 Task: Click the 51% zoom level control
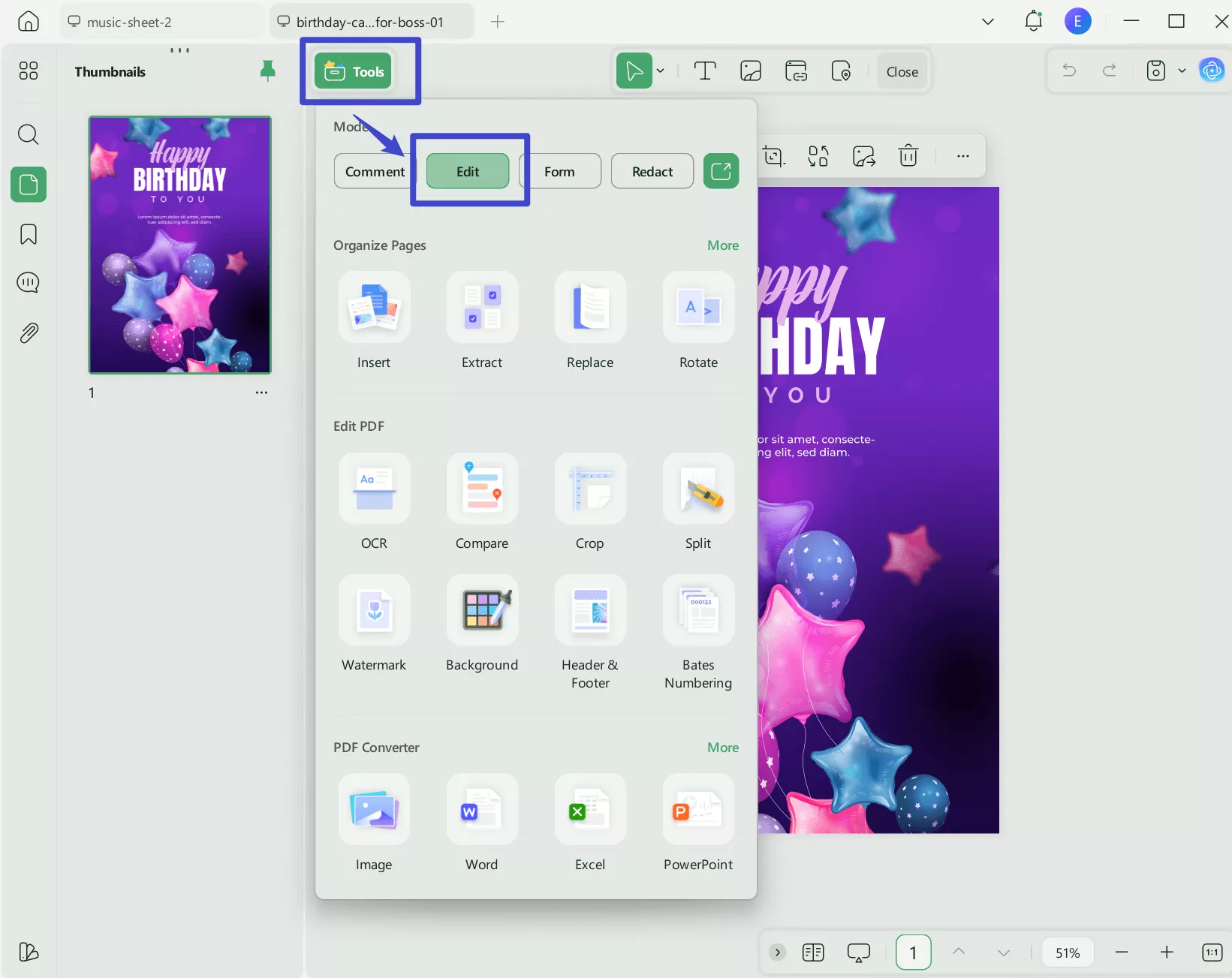pos(1068,952)
